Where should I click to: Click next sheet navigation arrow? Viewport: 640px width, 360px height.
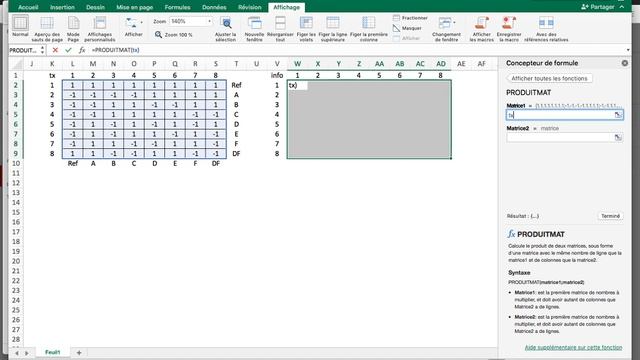(27, 353)
